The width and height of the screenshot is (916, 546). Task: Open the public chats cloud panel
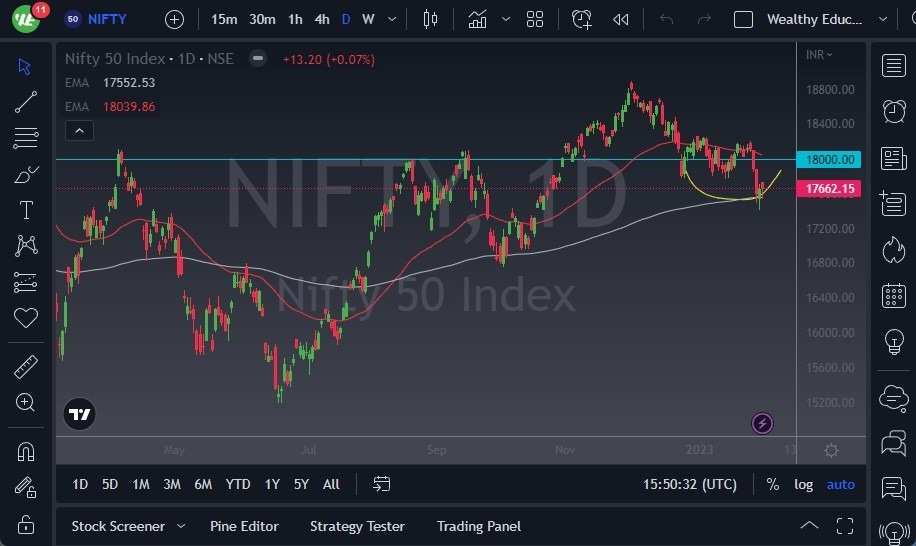894,398
